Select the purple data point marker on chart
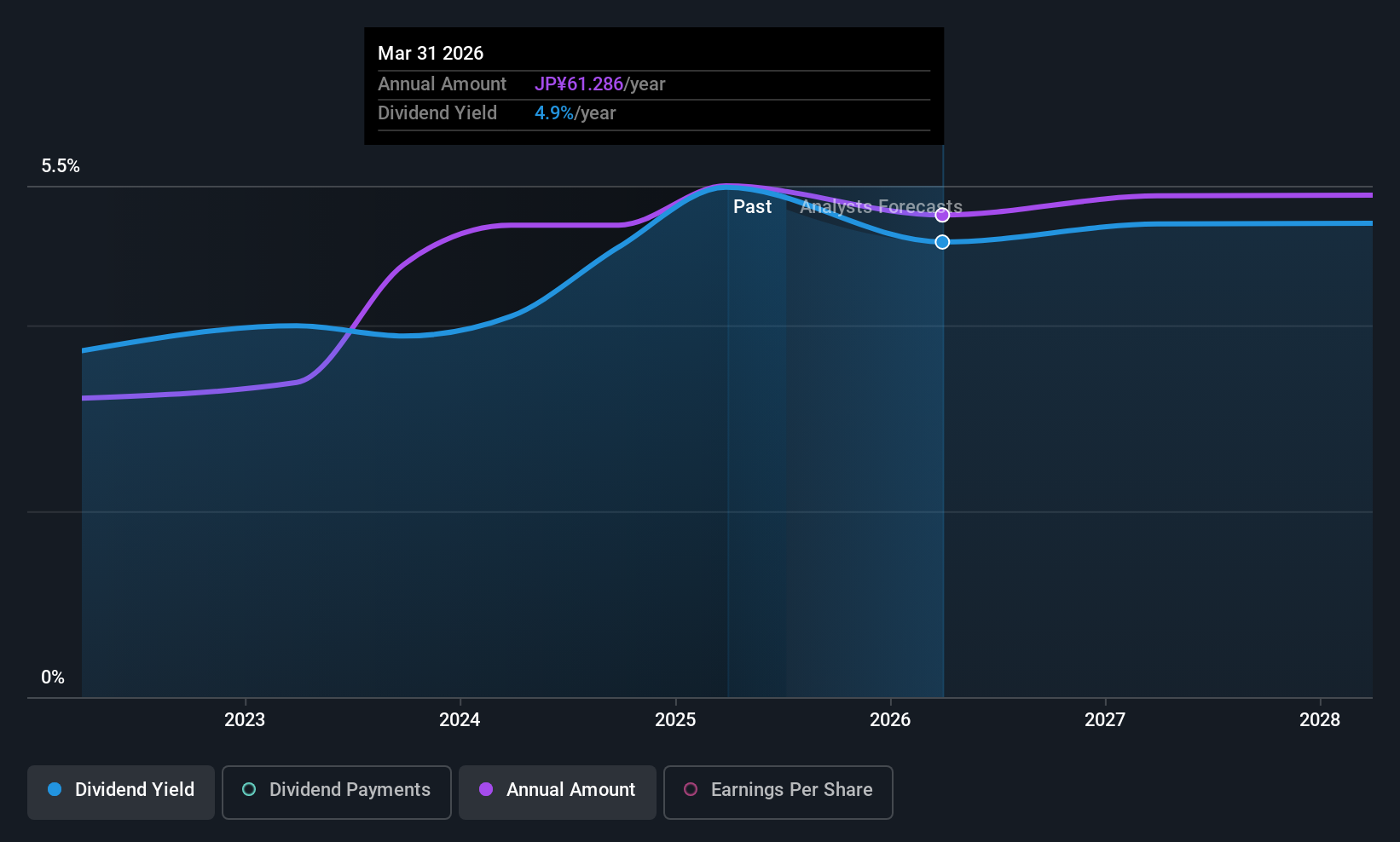 point(942,215)
